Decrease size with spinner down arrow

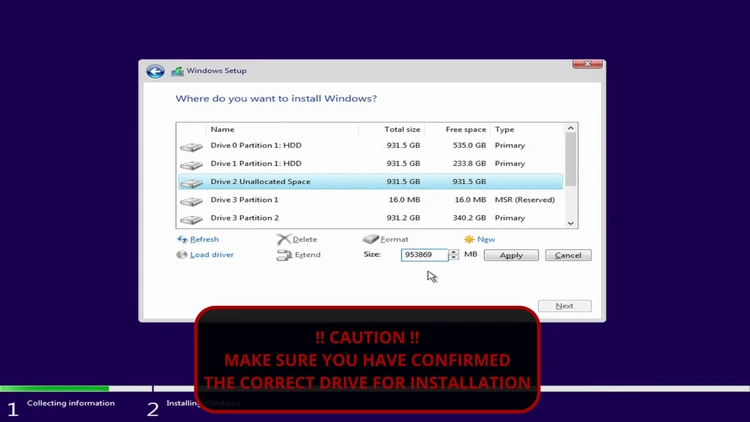pos(453,258)
